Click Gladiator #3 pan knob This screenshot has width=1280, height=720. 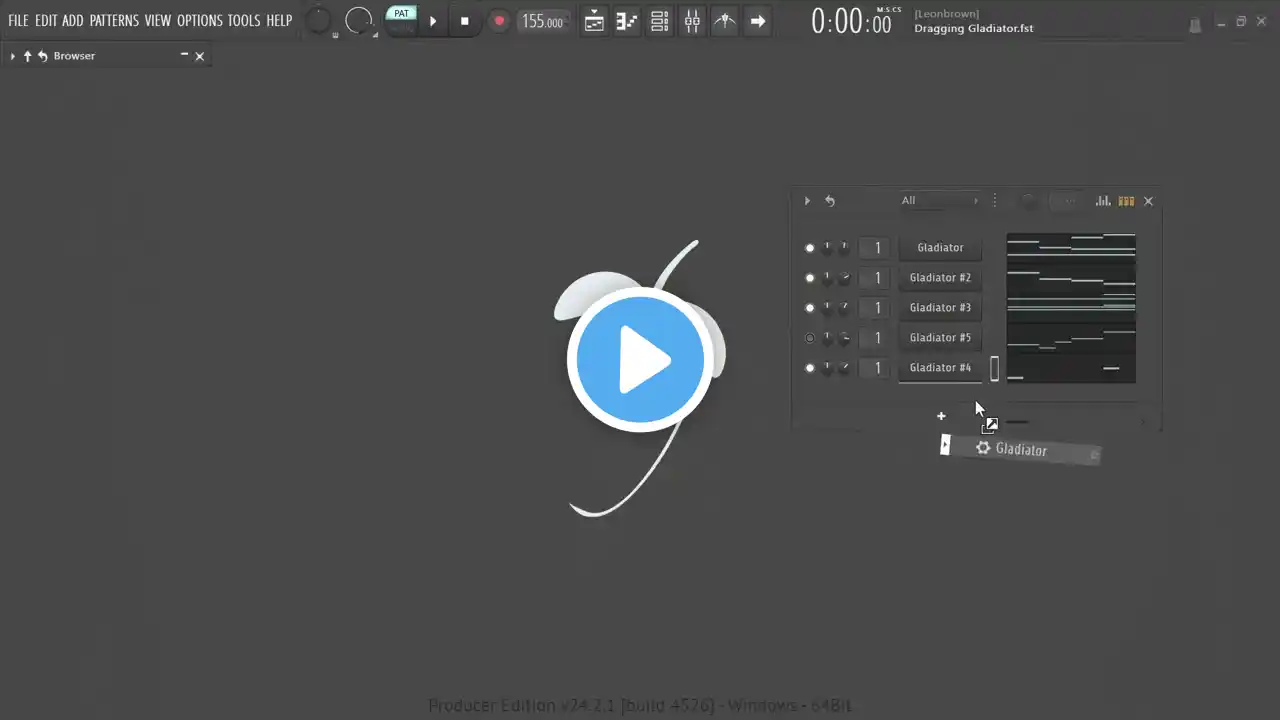(x=827, y=308)
